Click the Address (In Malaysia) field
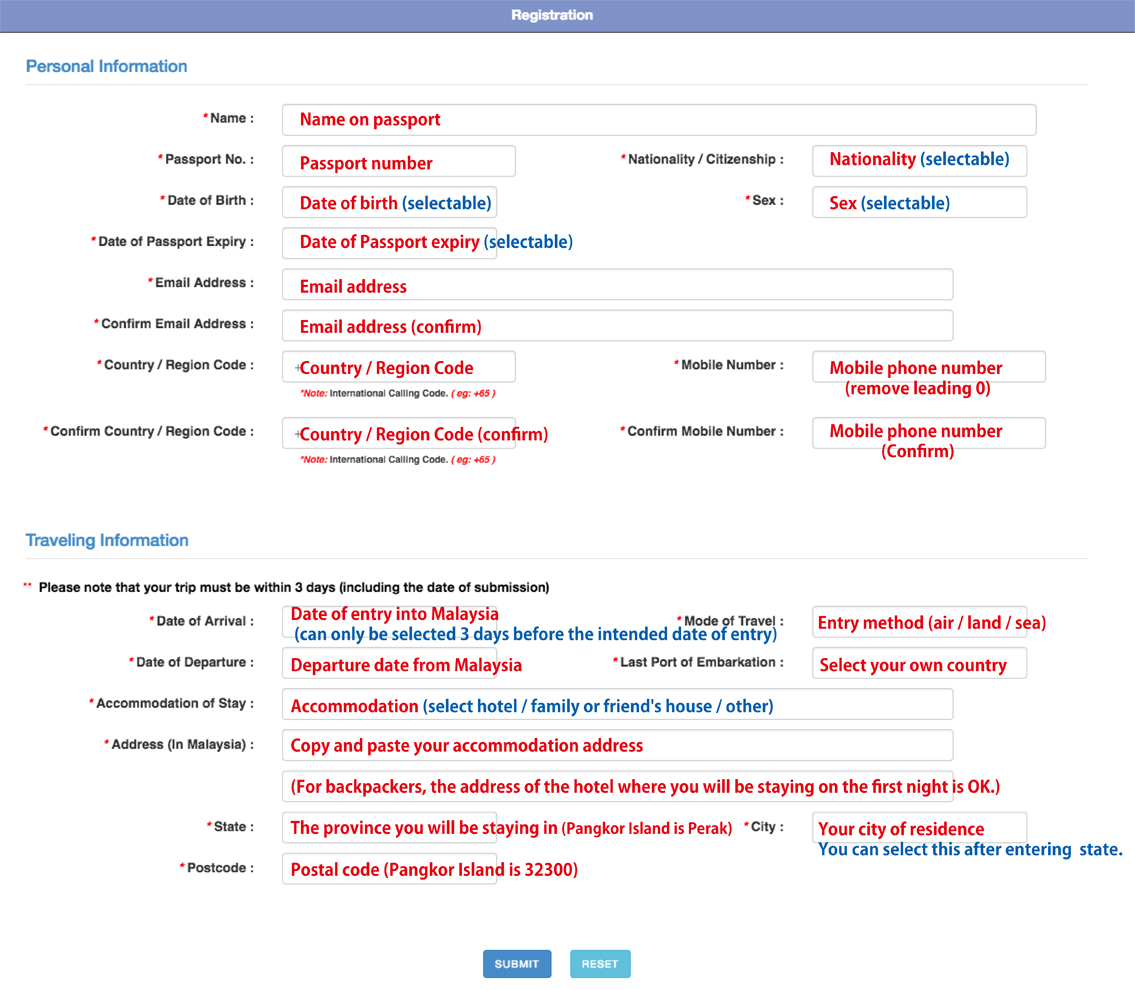Screen dimensions: 1135x990 click(617, 745)
